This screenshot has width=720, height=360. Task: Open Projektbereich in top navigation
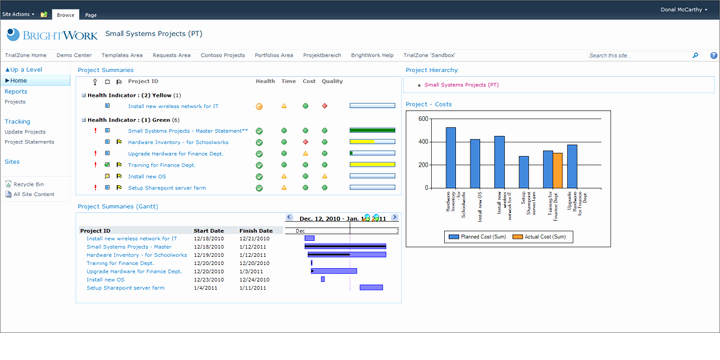(x=322, y=55)
